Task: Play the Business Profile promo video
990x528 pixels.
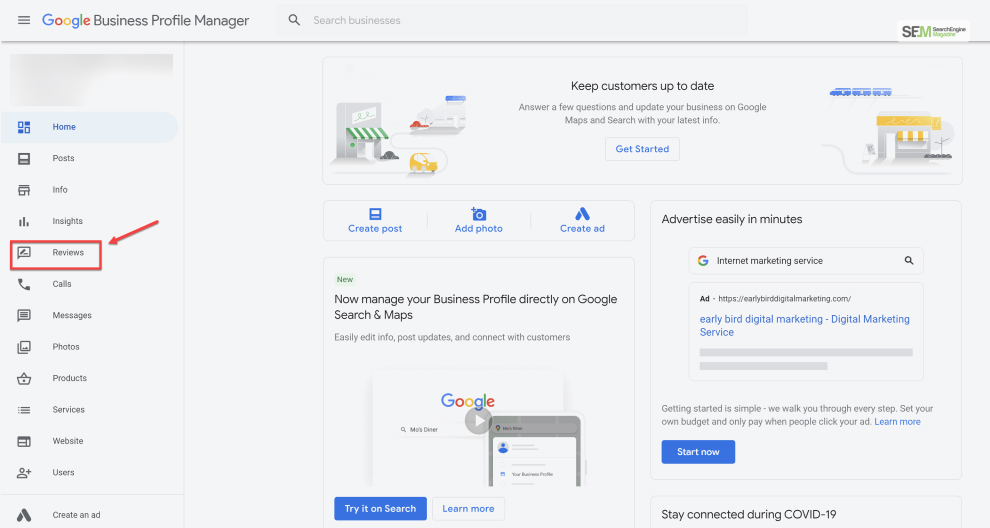Action: (478, 421)
